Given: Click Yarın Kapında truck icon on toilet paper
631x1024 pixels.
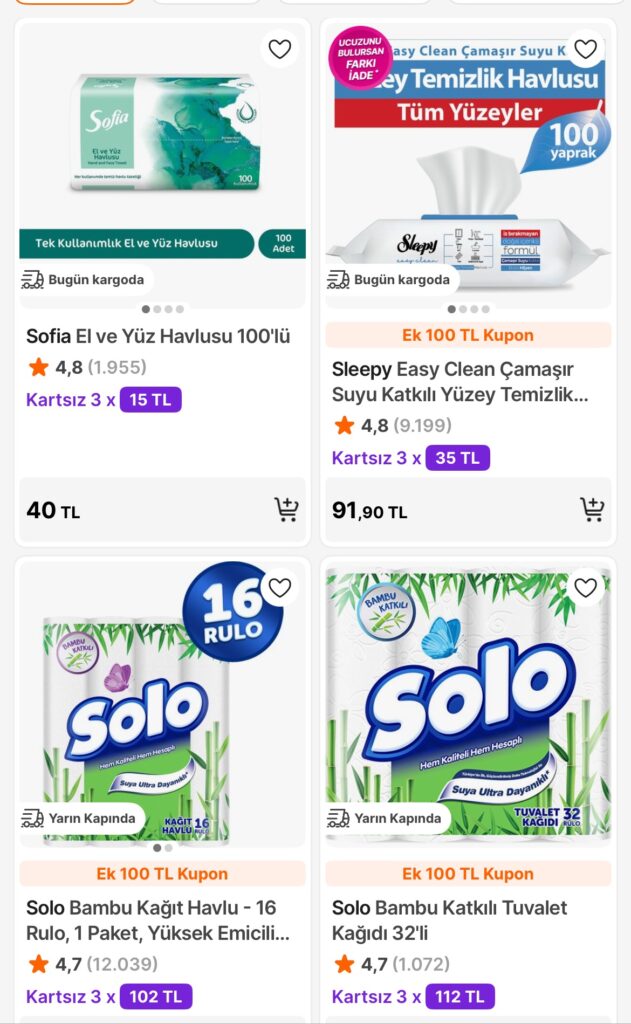Looking at the screenshot, I should click(339, 818).
